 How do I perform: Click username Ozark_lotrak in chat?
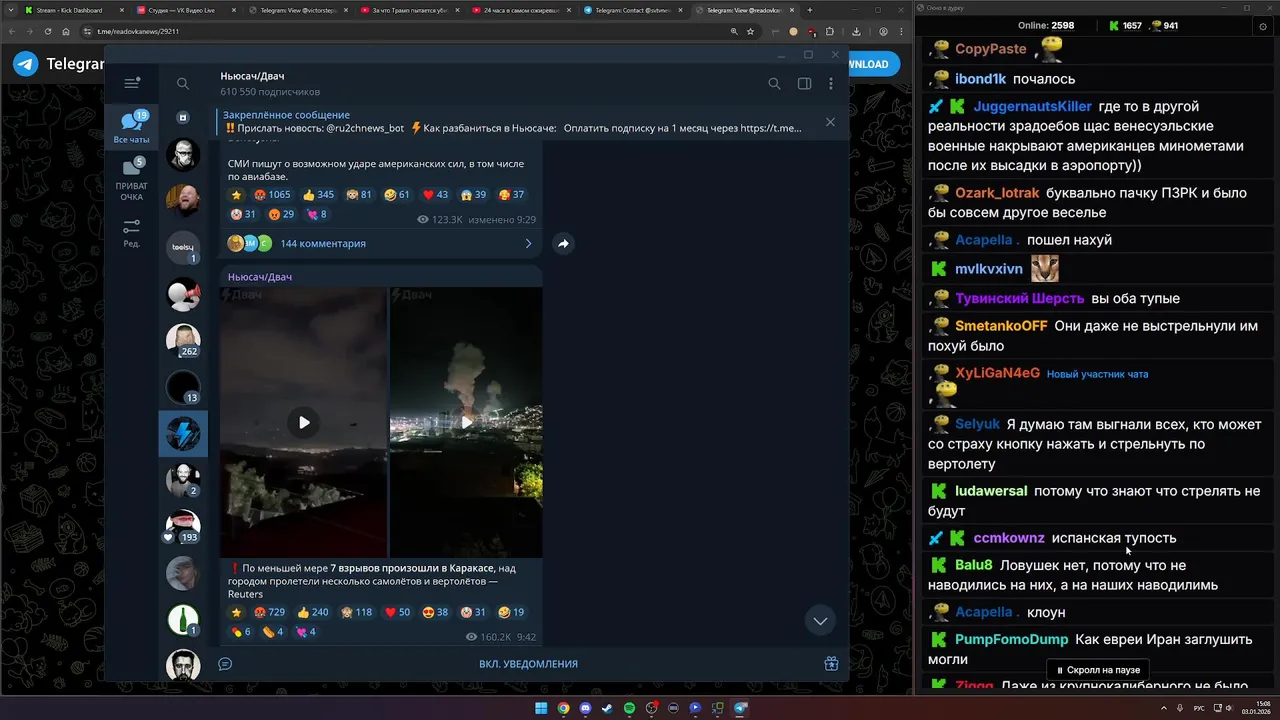click(997, 193)
